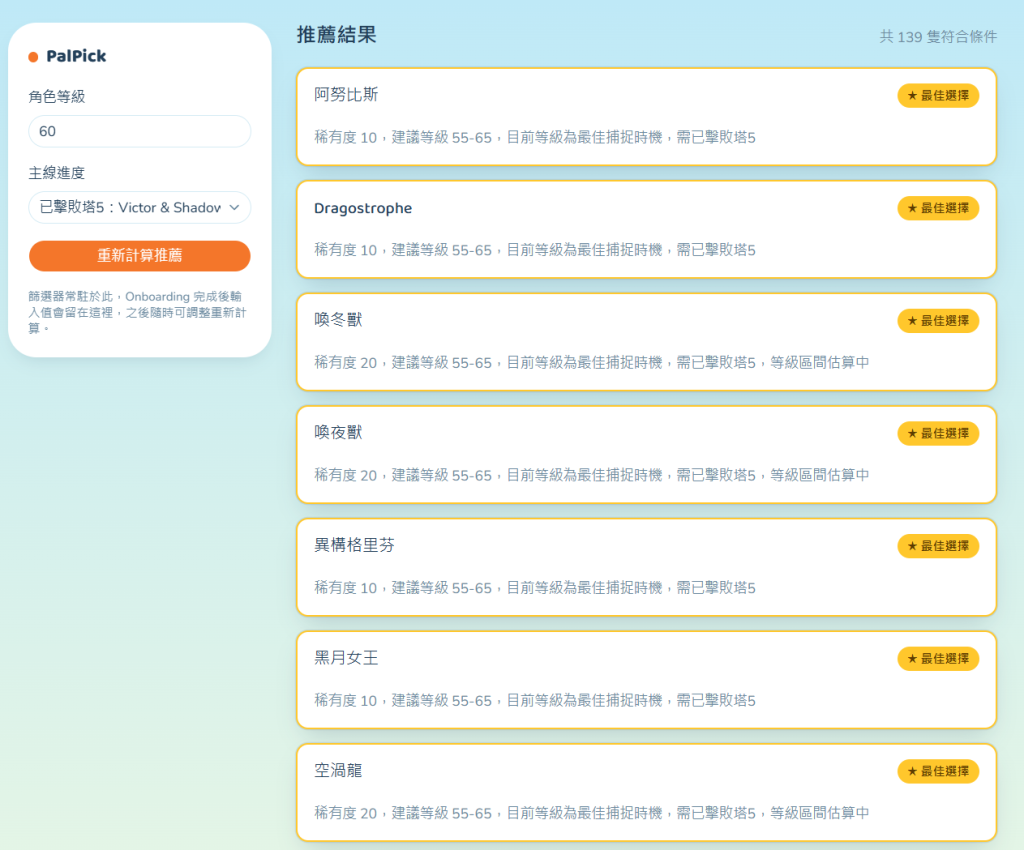
Task: Click the 最佳選擇 badge on the 空渦龍 card
Action: (x=938, y=771)
